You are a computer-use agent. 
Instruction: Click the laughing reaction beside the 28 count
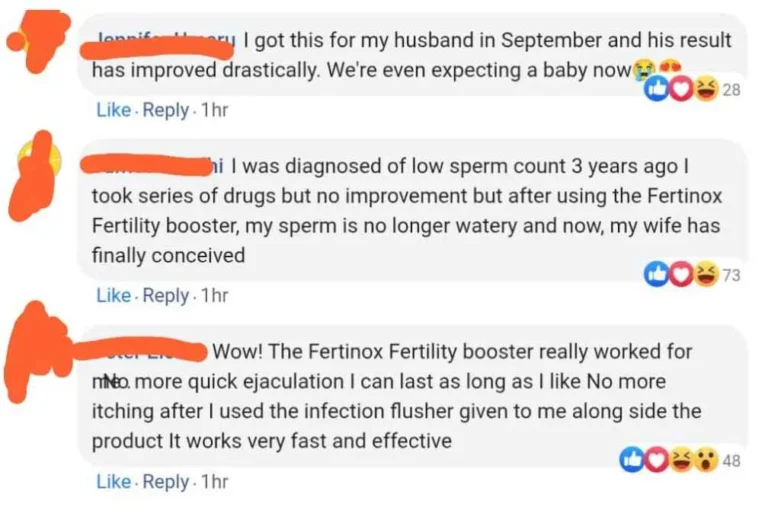[x=705, y=90]
